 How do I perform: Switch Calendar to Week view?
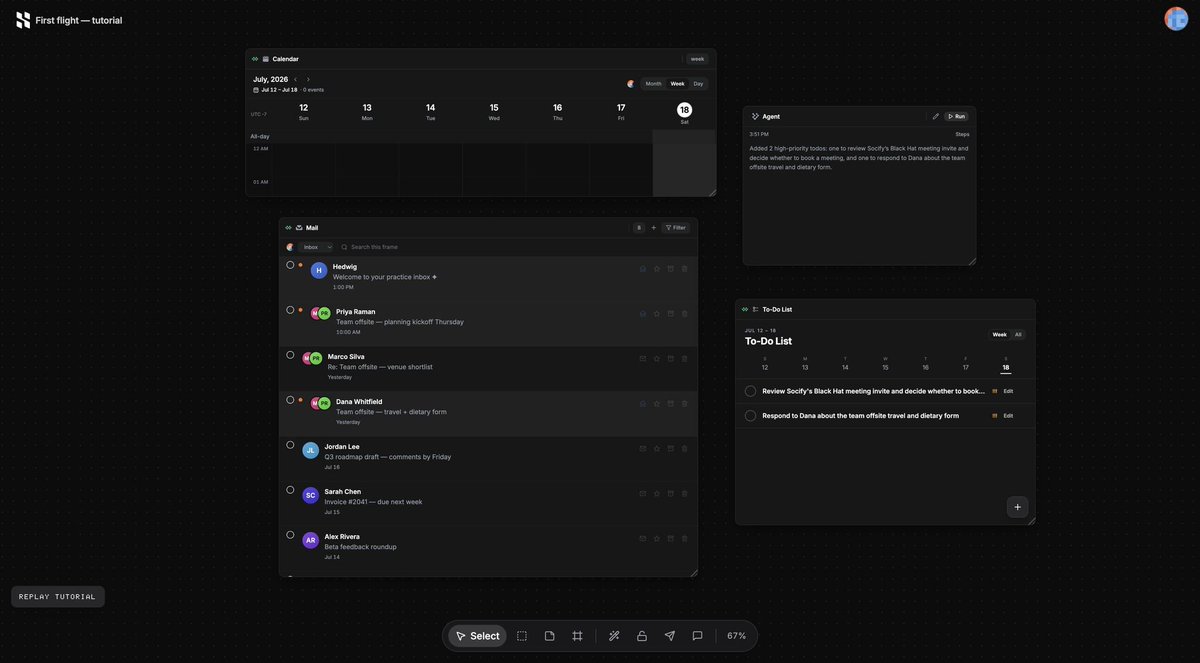click(x=678, y=84)
